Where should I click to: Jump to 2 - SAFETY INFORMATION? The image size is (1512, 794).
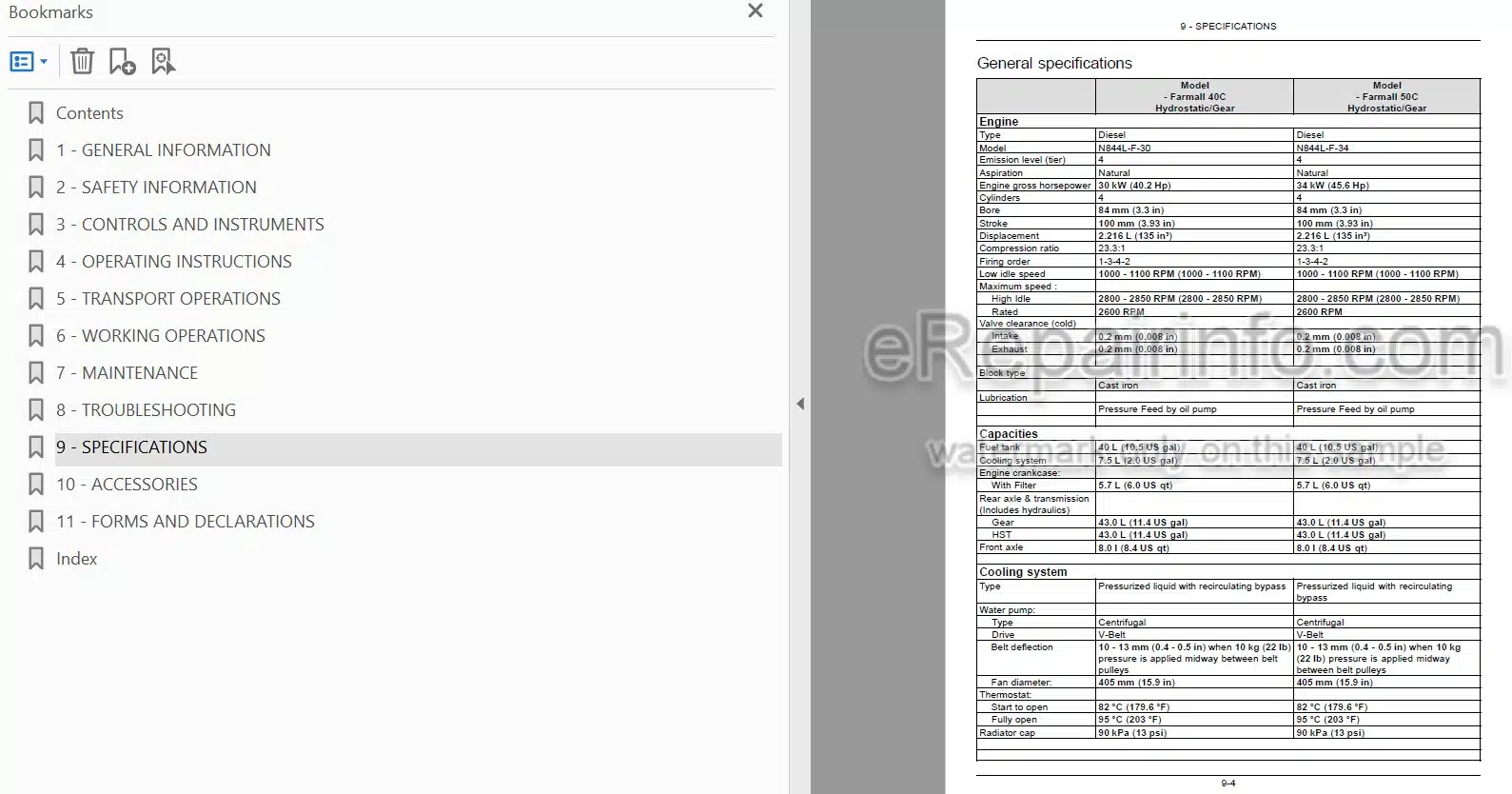pos(156,188)
